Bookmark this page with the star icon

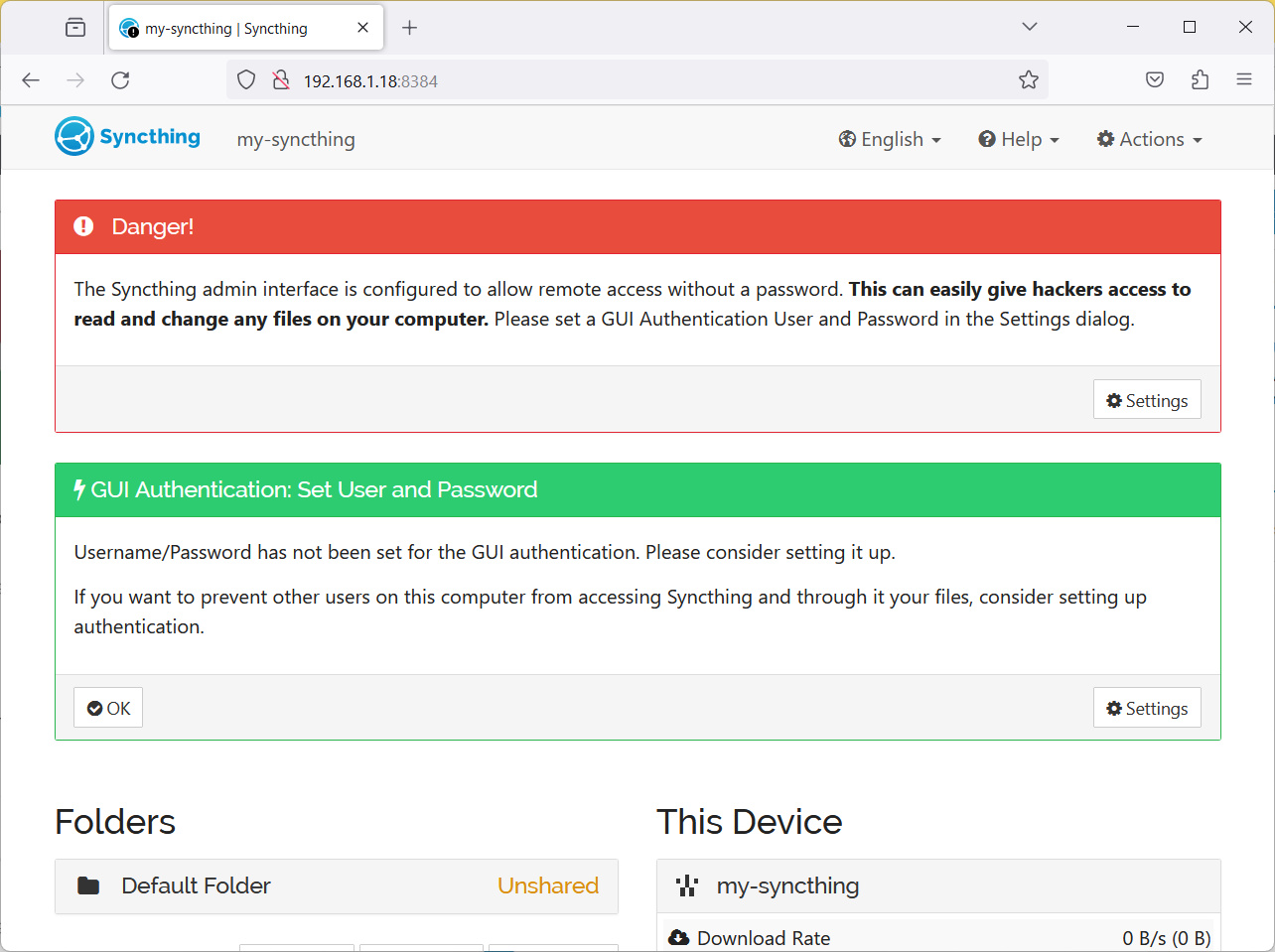[1029, 80]
